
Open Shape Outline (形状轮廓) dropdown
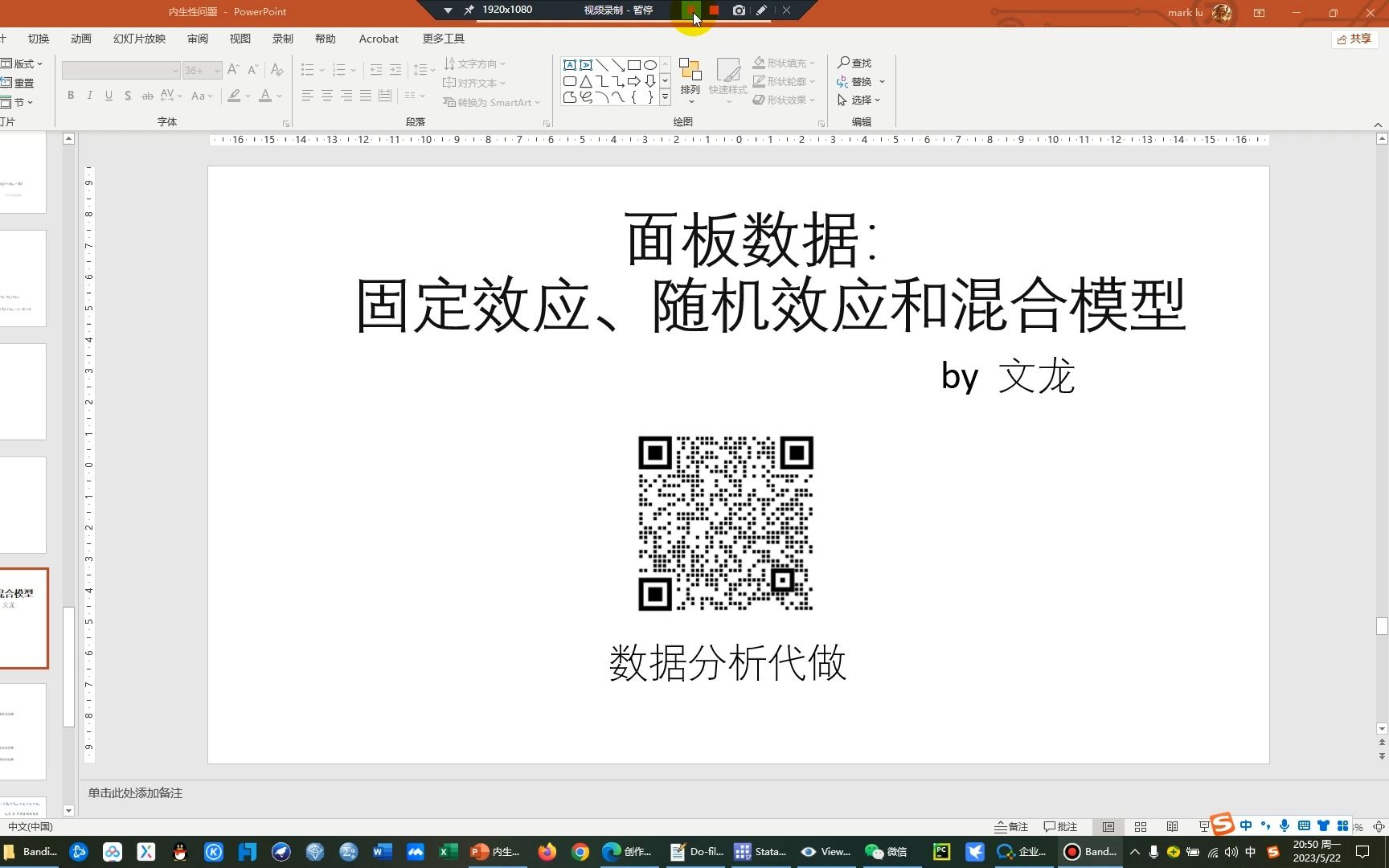point(785,81)
